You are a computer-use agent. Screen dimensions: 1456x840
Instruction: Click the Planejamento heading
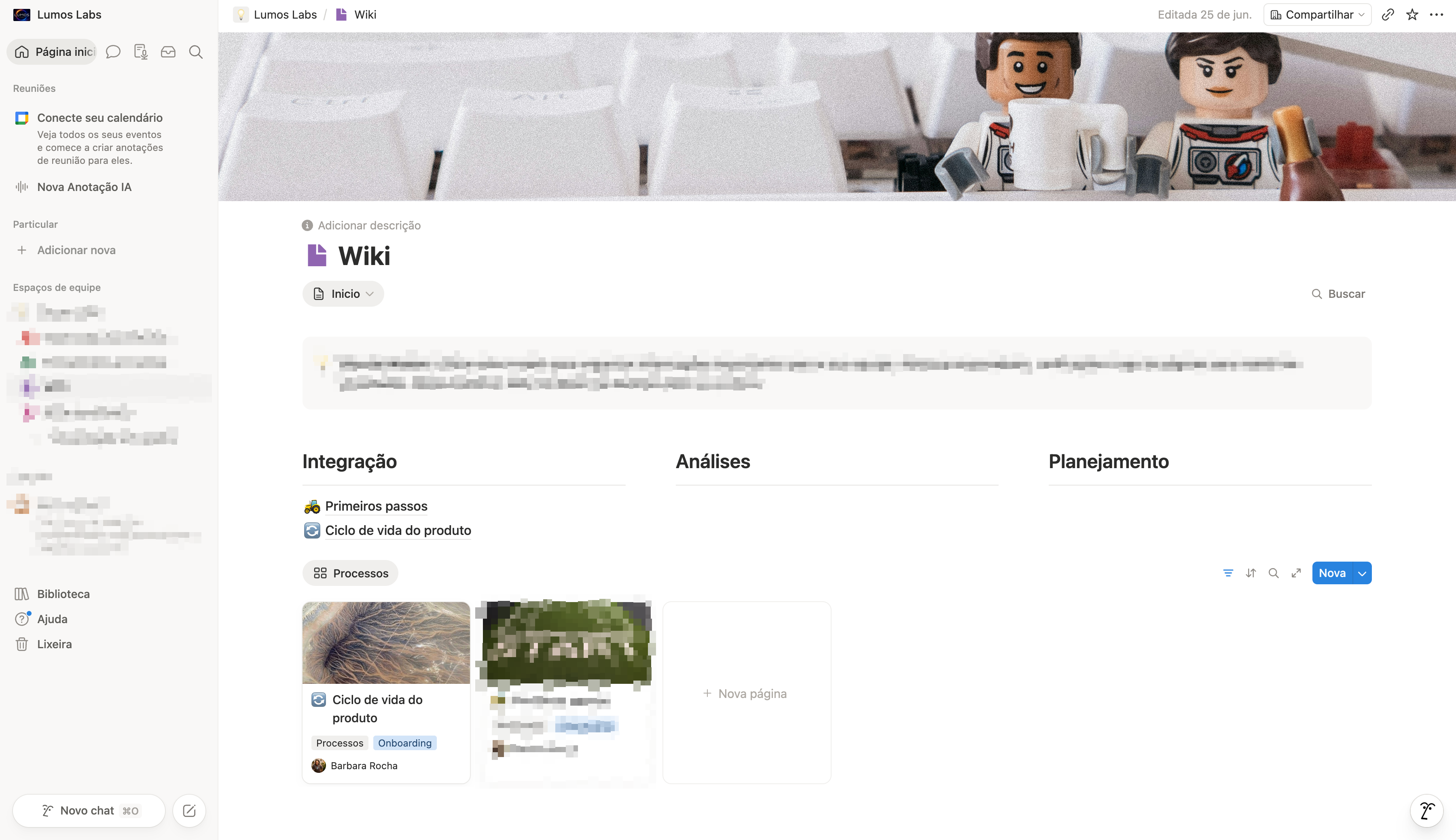1108,461
